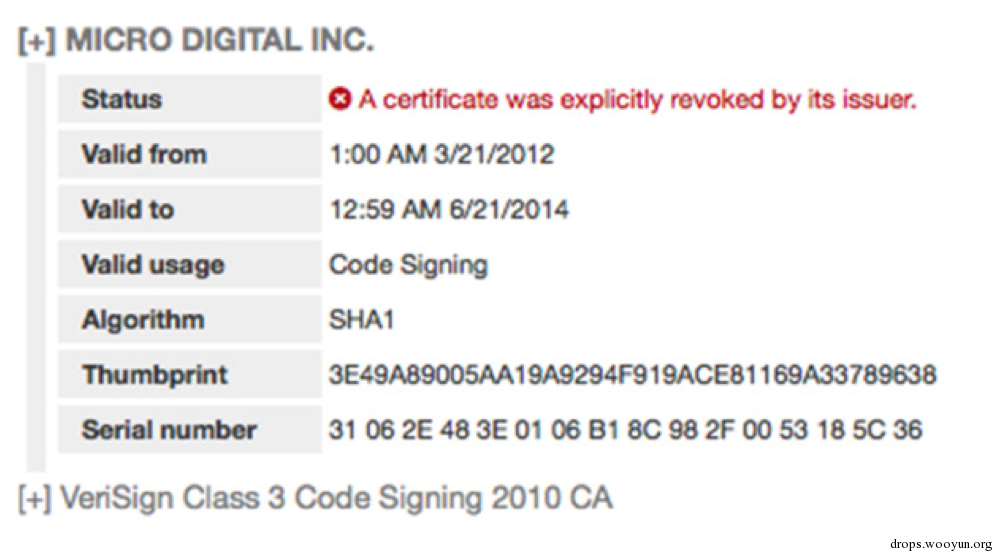Image resolution: width=996 pixels, height=556 pixels.
Task: Select the Valid usage label
Action: click(x=153, y=265)
